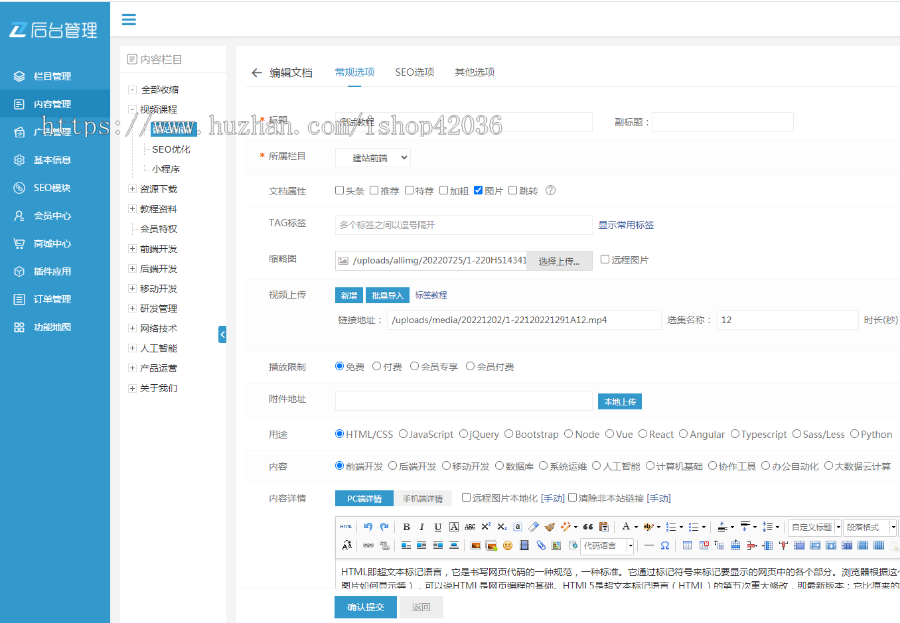
Task: Check the 头条 attribute checkbox
Action: coord(339,190)
